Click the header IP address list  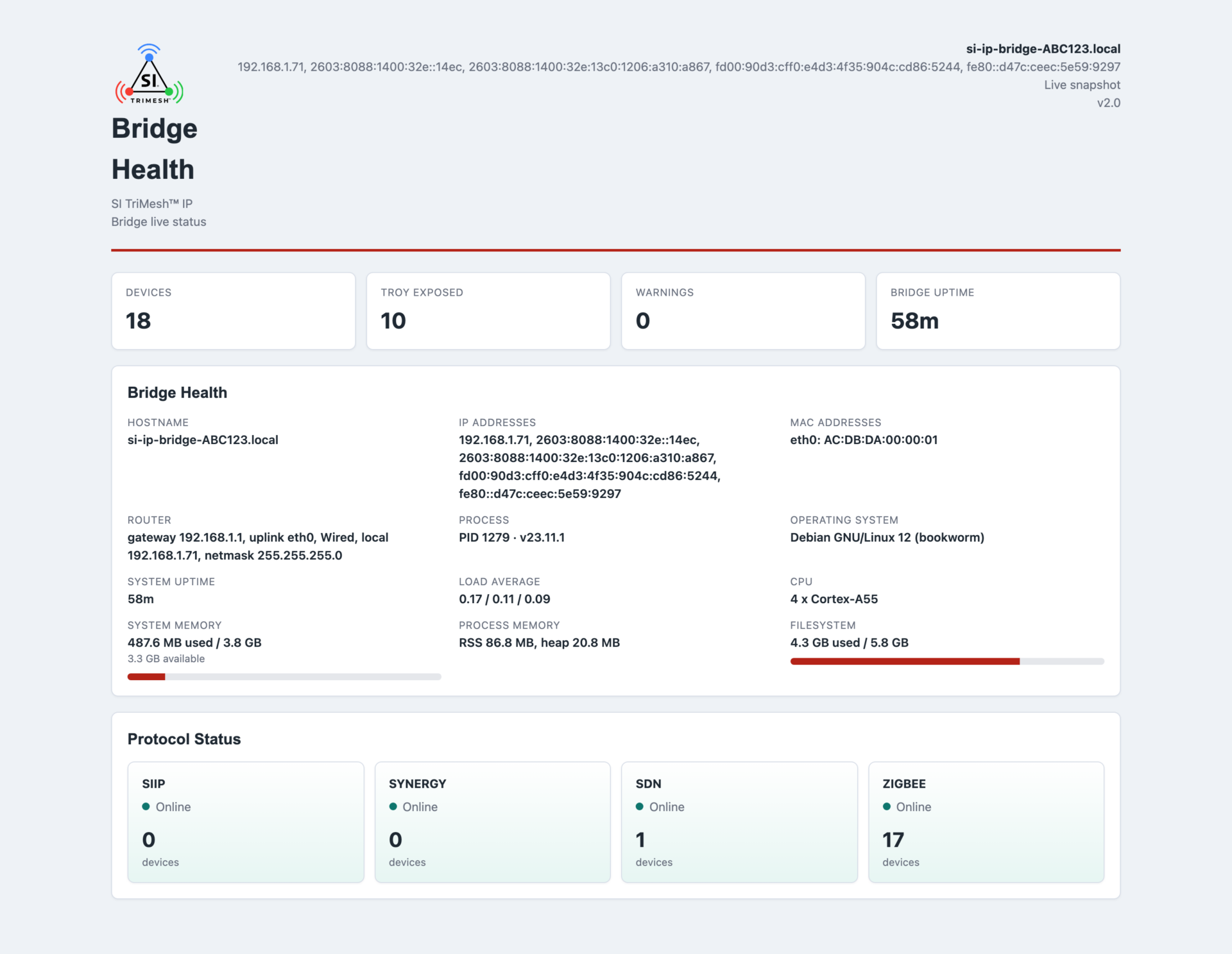pyautogui.click(x=679, y=67)
